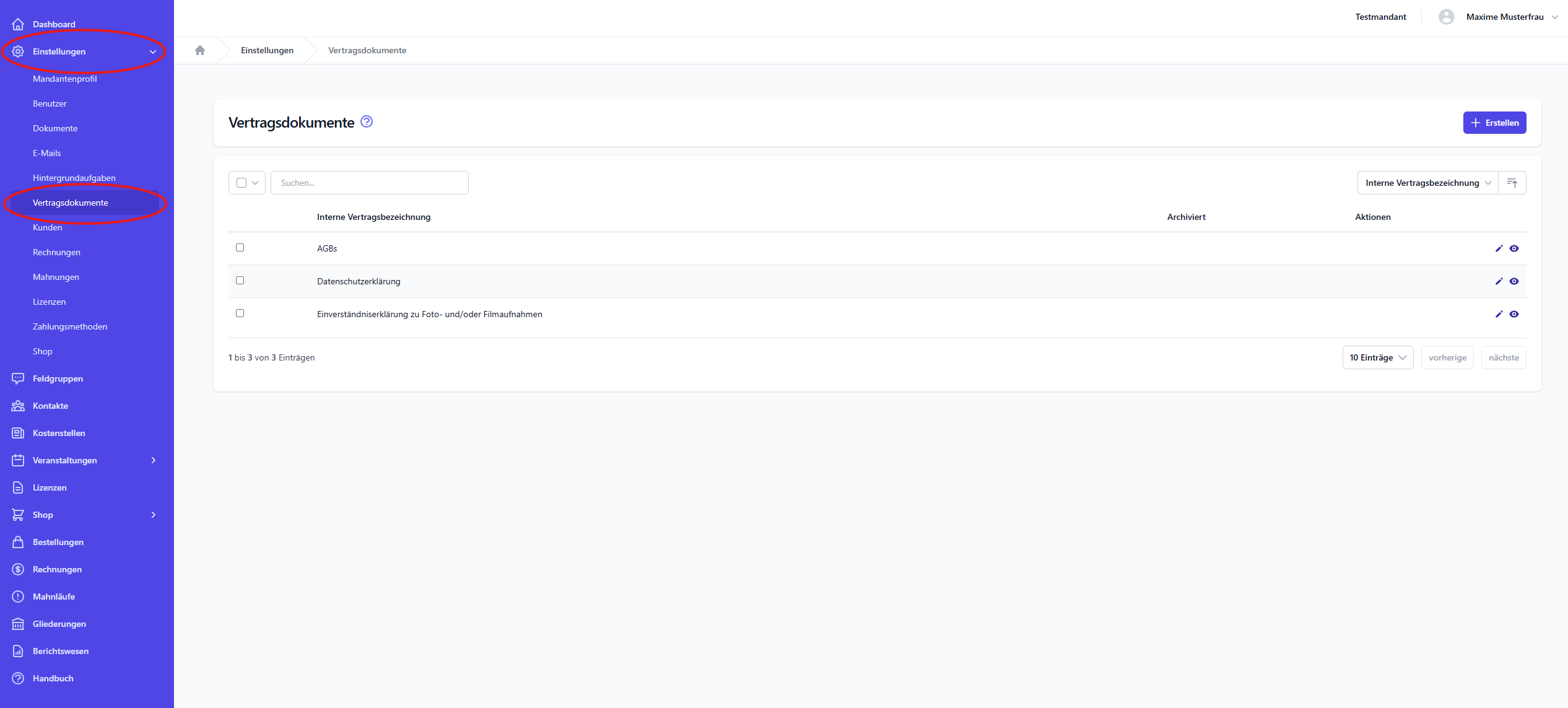1568x708 pixels.
Task: Open the bulk selection dropdown arrow
Action: 255,183
